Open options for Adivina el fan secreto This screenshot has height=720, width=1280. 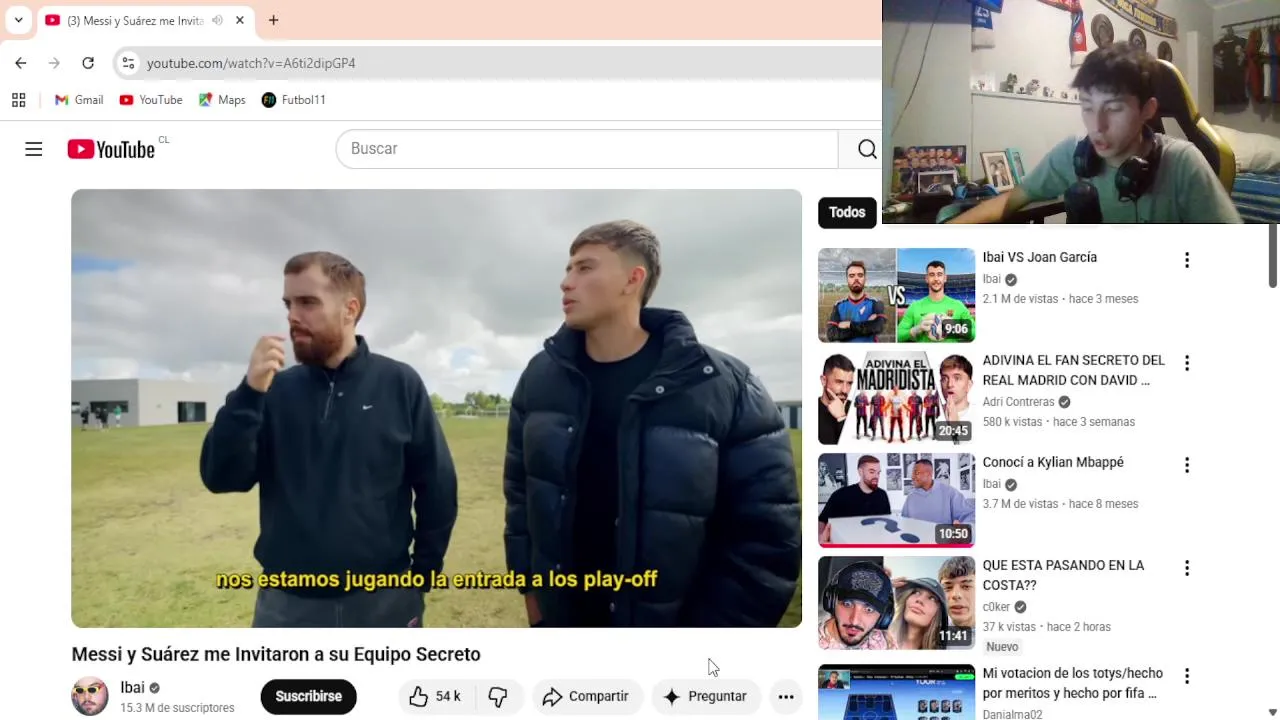tap(1187, 363)
